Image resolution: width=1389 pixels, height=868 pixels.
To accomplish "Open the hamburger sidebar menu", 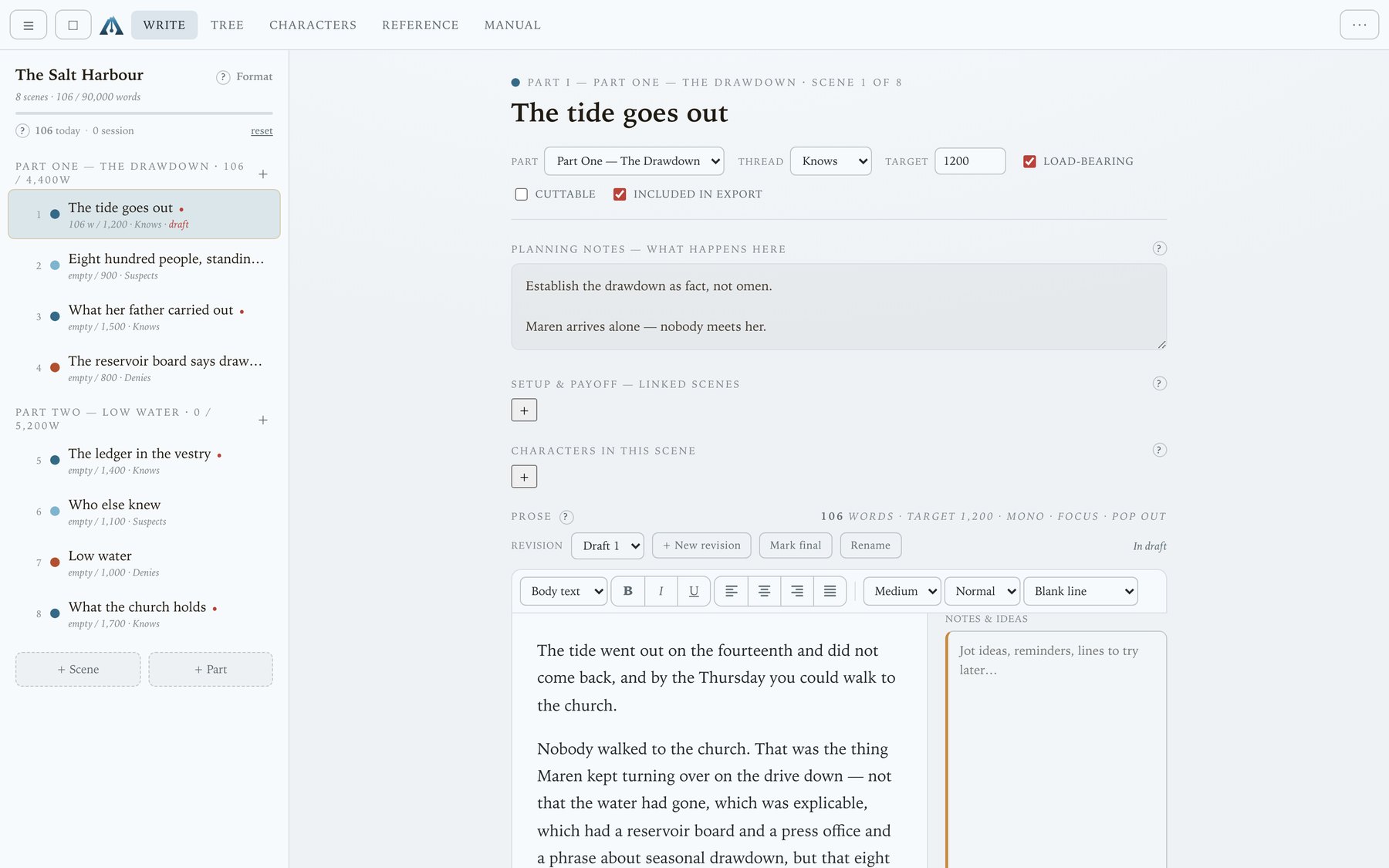I will (29, 25).
